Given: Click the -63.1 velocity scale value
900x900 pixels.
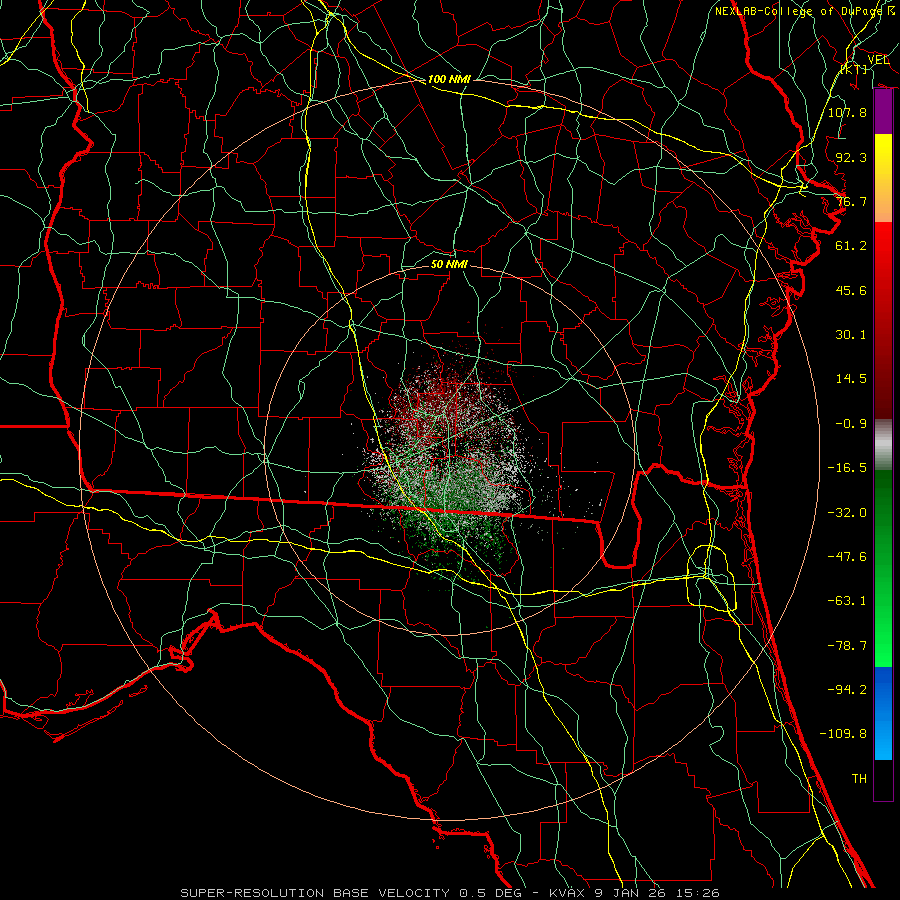Looking at the screenshot, I should tap(847, 601).
